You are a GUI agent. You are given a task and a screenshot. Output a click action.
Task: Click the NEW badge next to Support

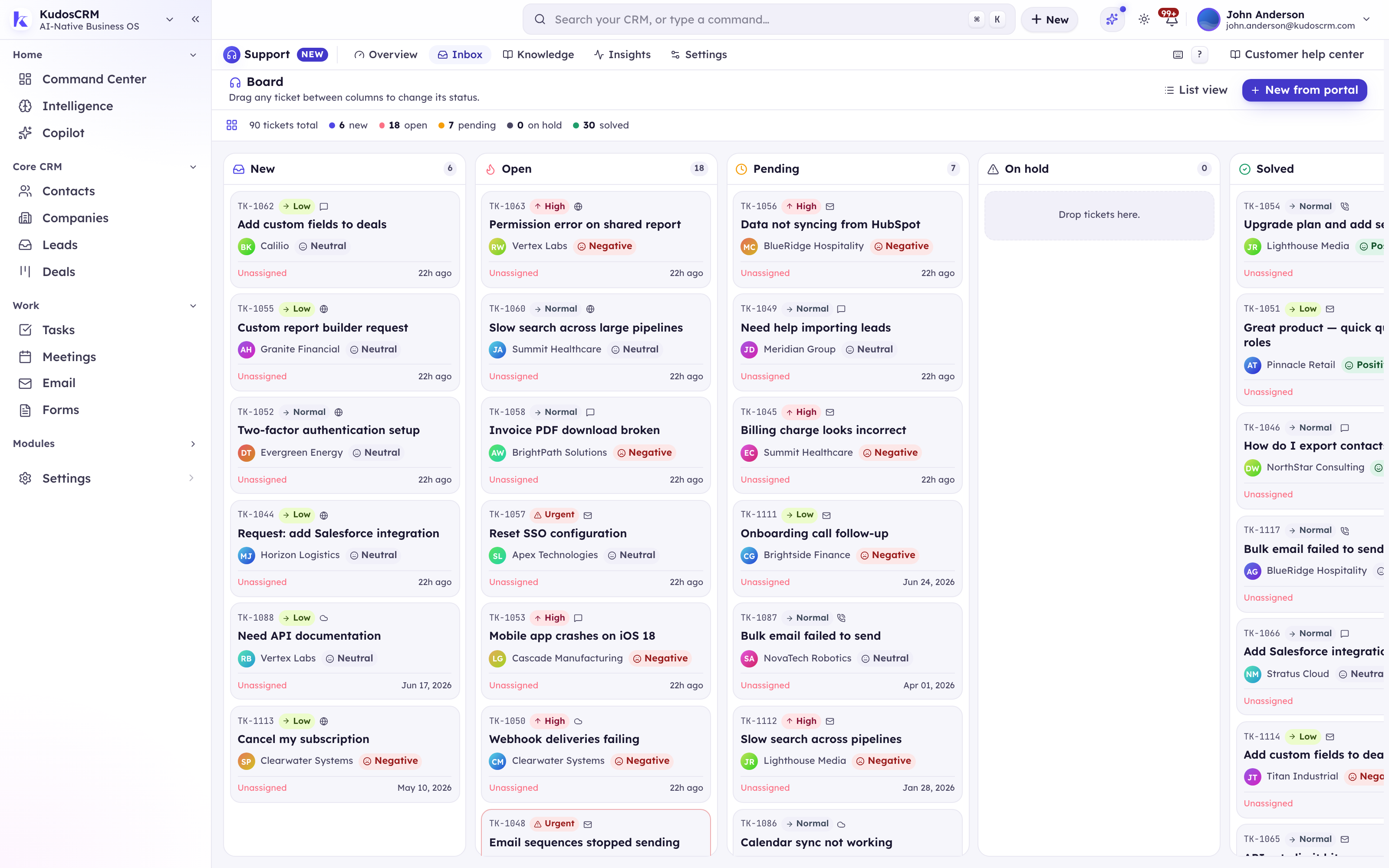pos(312,55)
